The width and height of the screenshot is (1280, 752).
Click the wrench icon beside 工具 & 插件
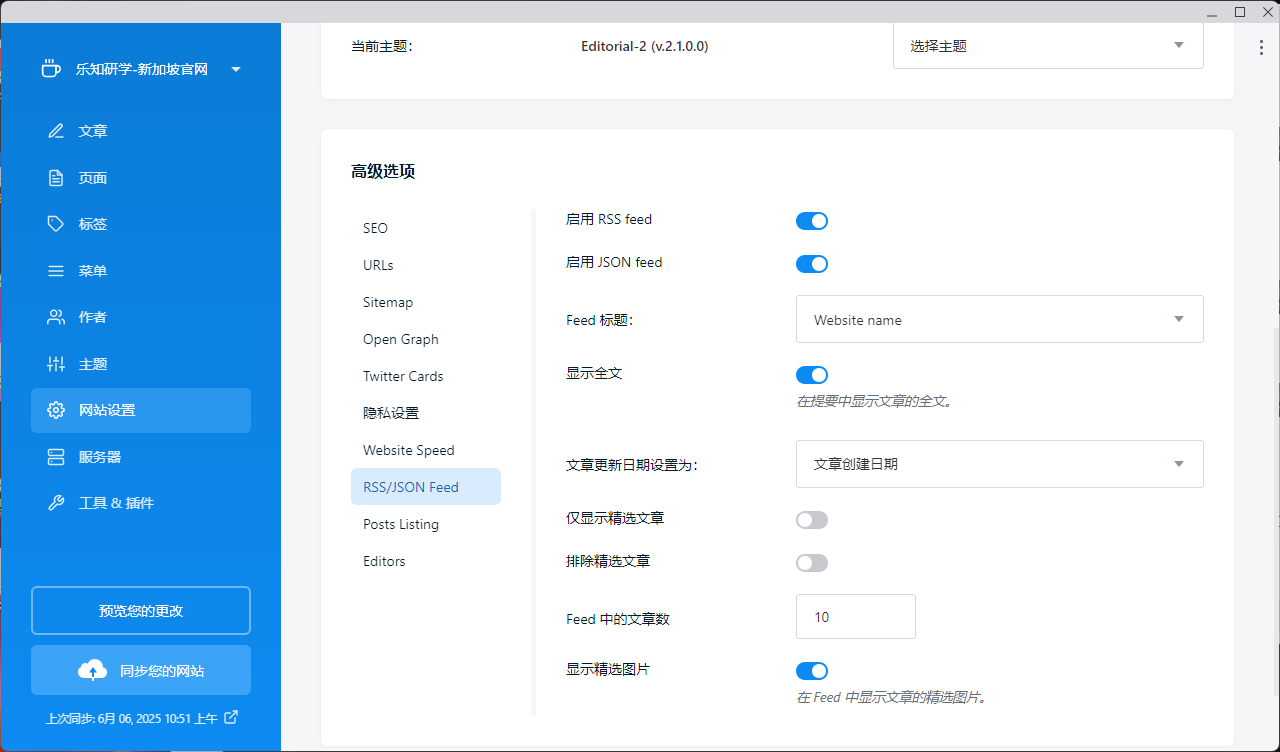point(56,503)
